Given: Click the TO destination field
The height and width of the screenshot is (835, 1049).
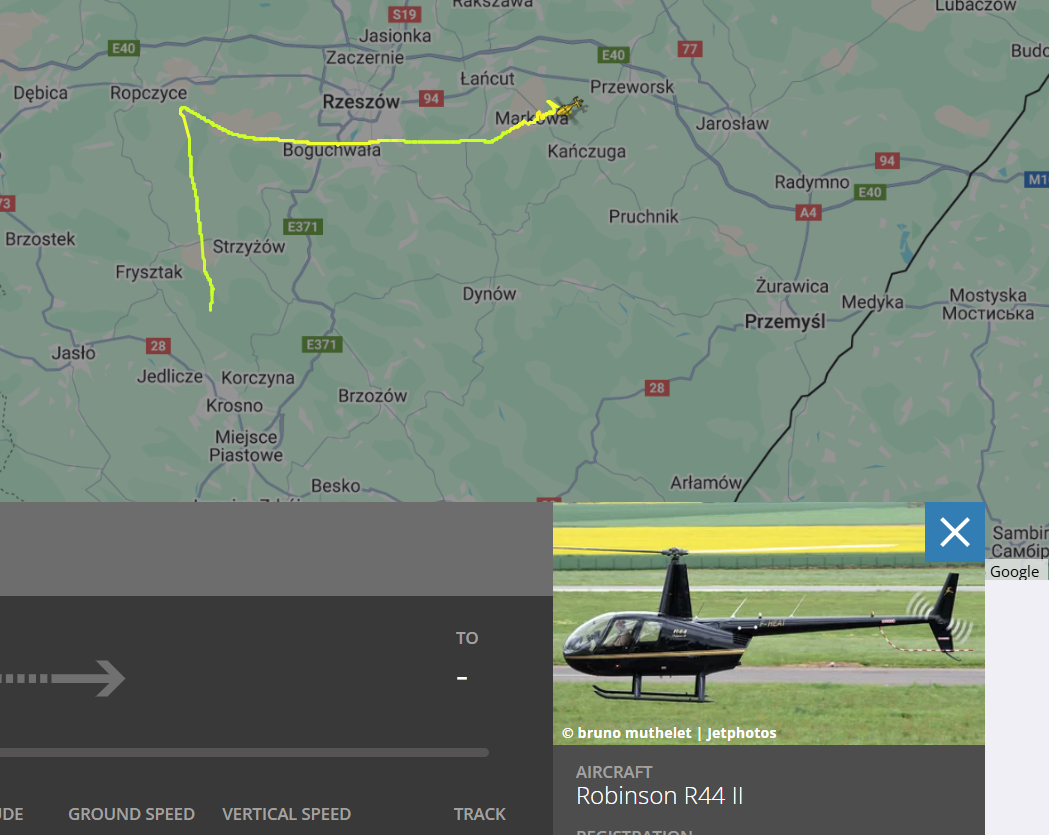Looking at the screenshot, I should click(x=467, y=658).
